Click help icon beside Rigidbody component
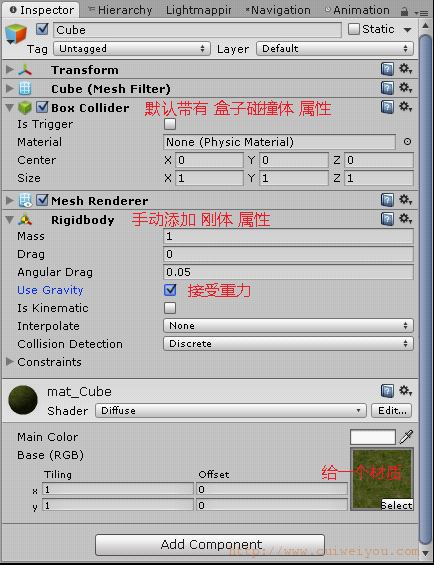This screenshot has width=434, height=565. [x=387, y=219]
